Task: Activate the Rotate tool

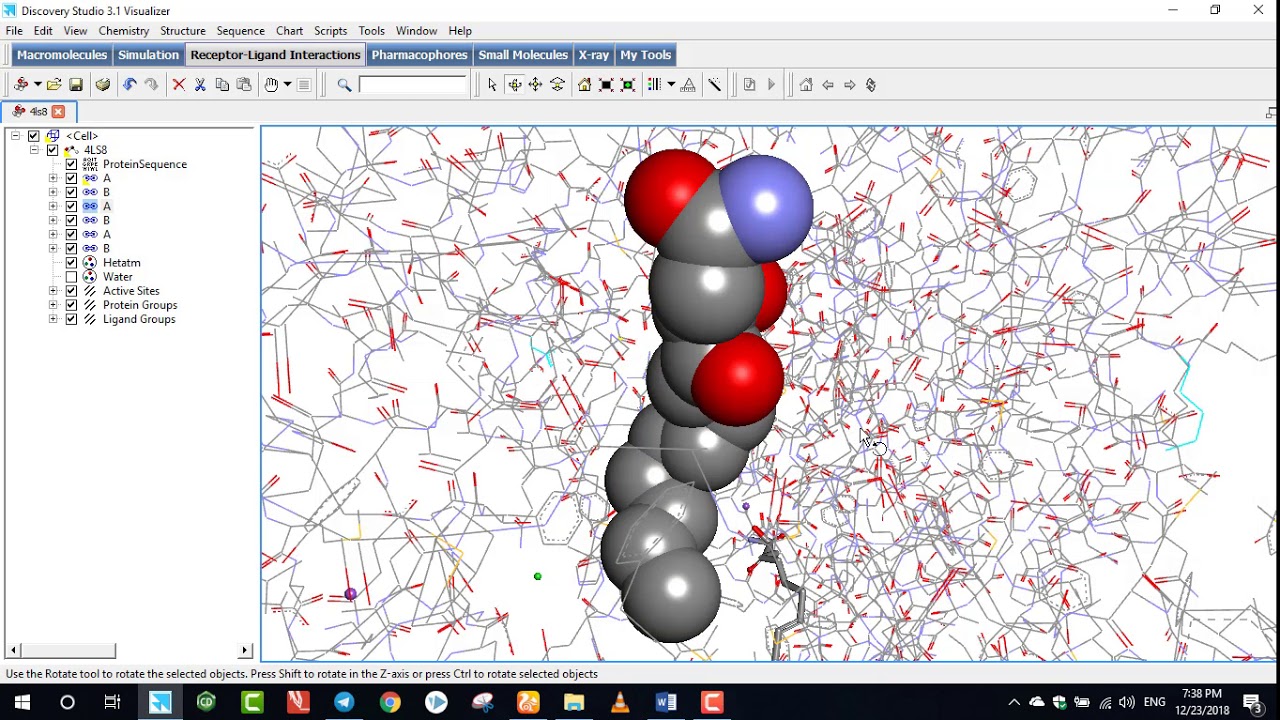Action: 514,85
